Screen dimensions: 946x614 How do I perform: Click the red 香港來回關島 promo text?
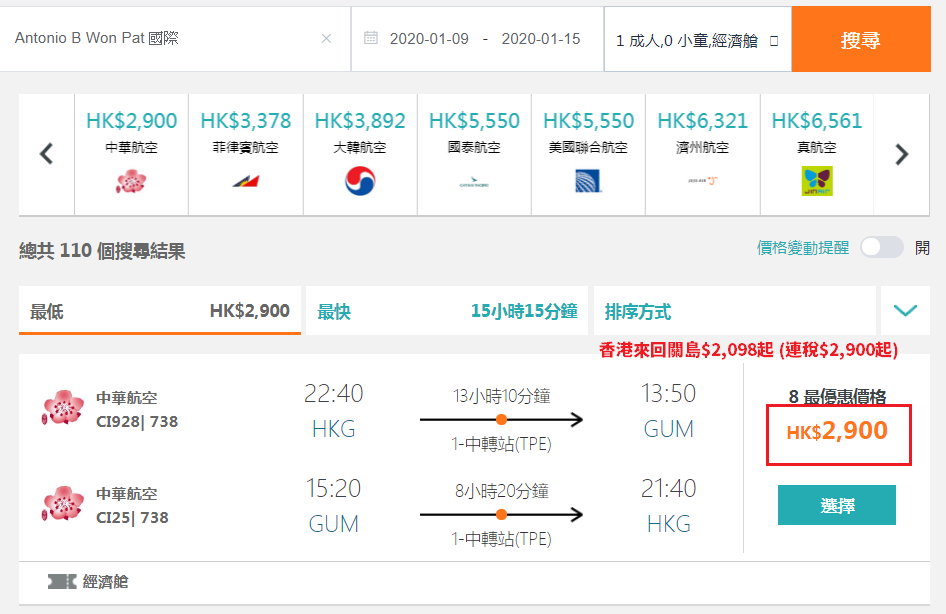pos(748,350)
